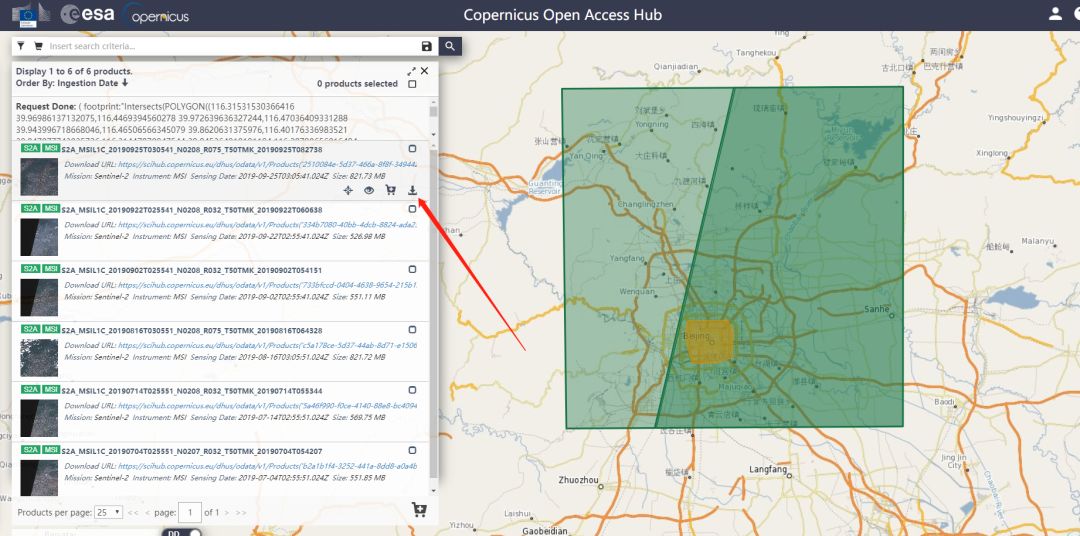Select title S2A_MSIL1C_20190714T025551 product
The height and width of the screenshot is (536, 1080).
[x=192, y=391]
